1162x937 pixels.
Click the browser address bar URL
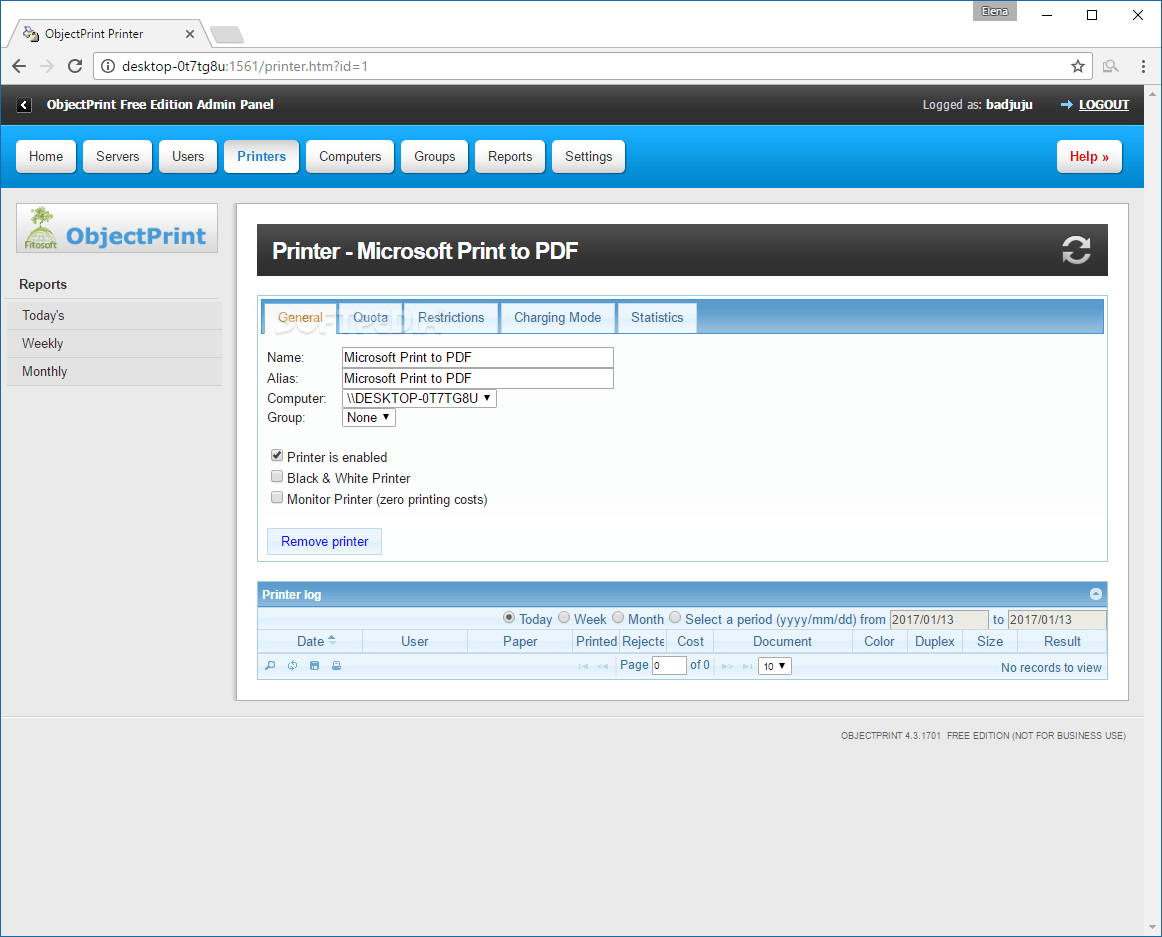[x=245, y=66]
